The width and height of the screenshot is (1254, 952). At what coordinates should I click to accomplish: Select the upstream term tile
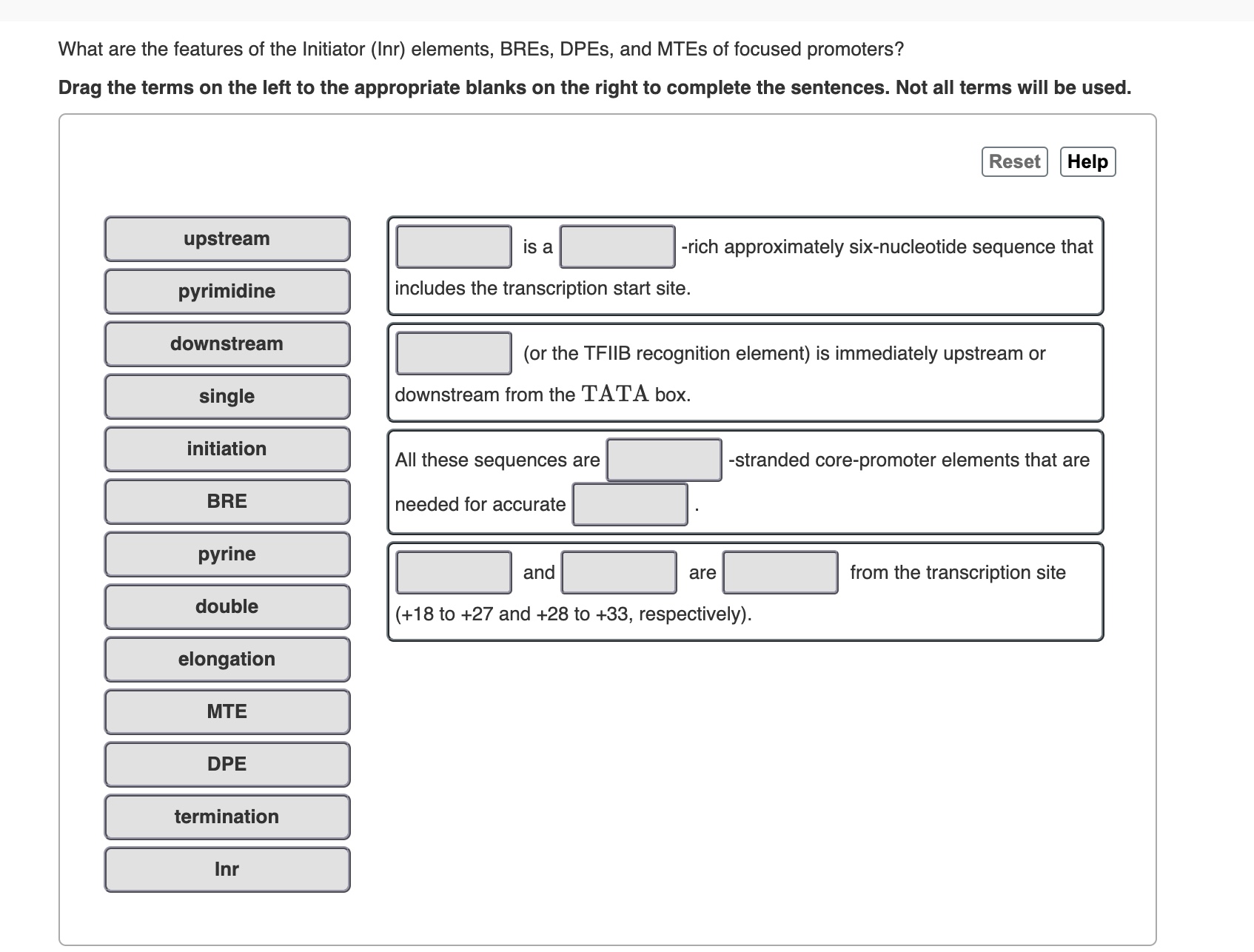227,238
